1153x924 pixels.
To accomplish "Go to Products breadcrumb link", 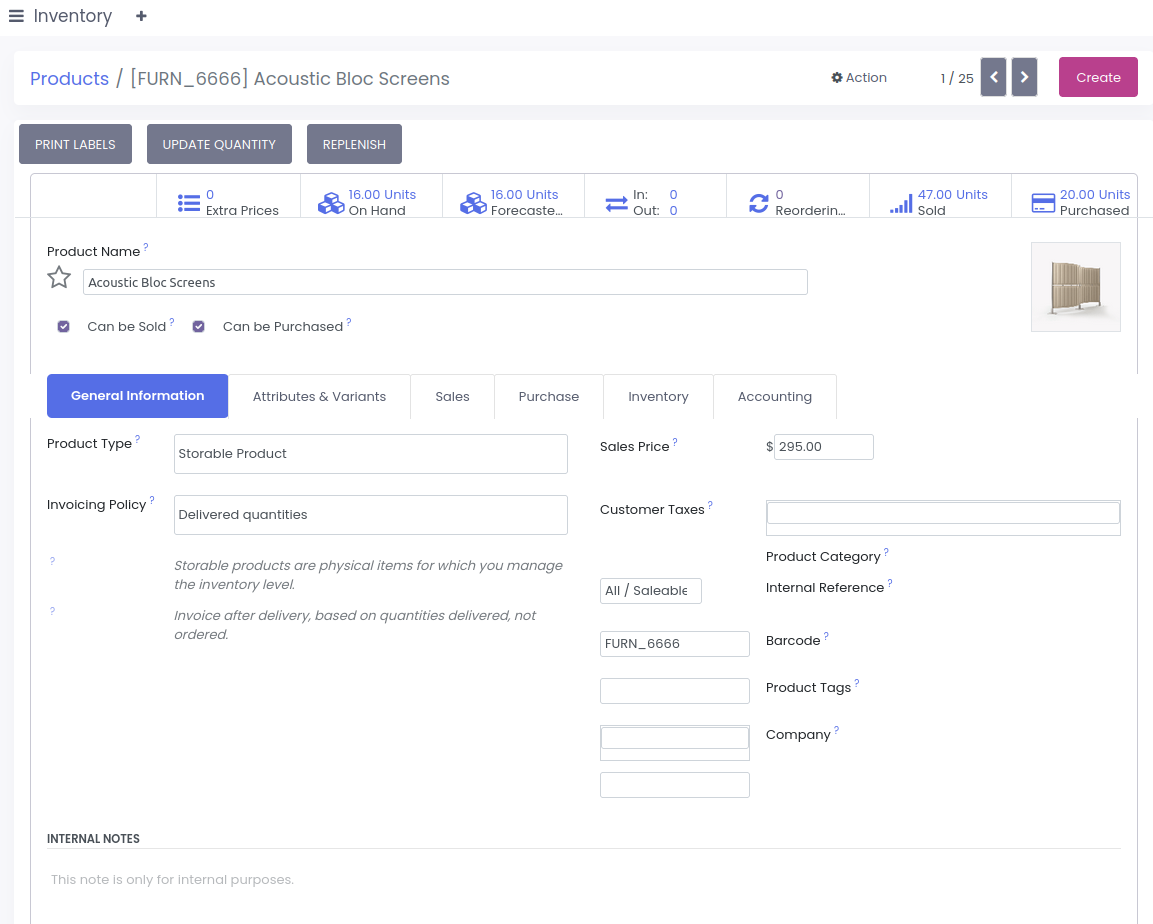I will [69, 79].
